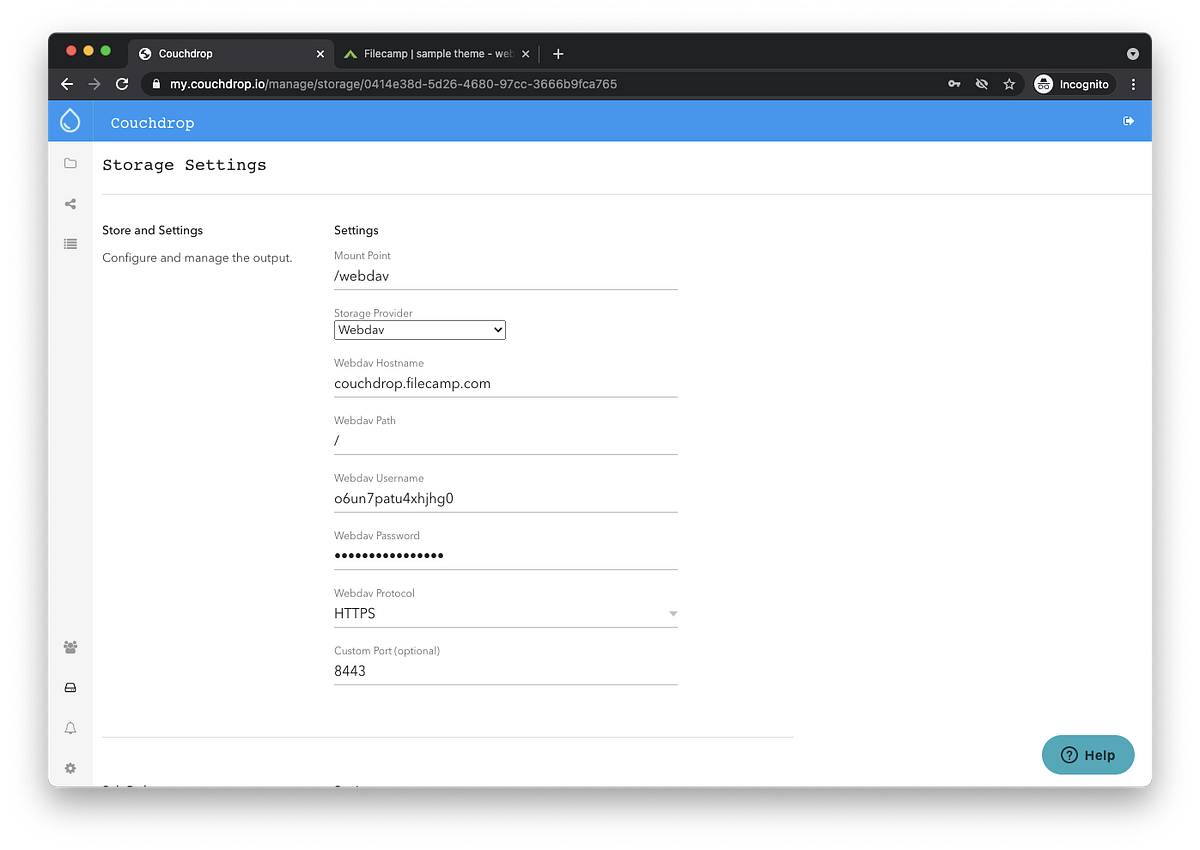The image size is (1200, 850).
Task: Reload the page
Action: pyautogui.click(x=122, y=84)
